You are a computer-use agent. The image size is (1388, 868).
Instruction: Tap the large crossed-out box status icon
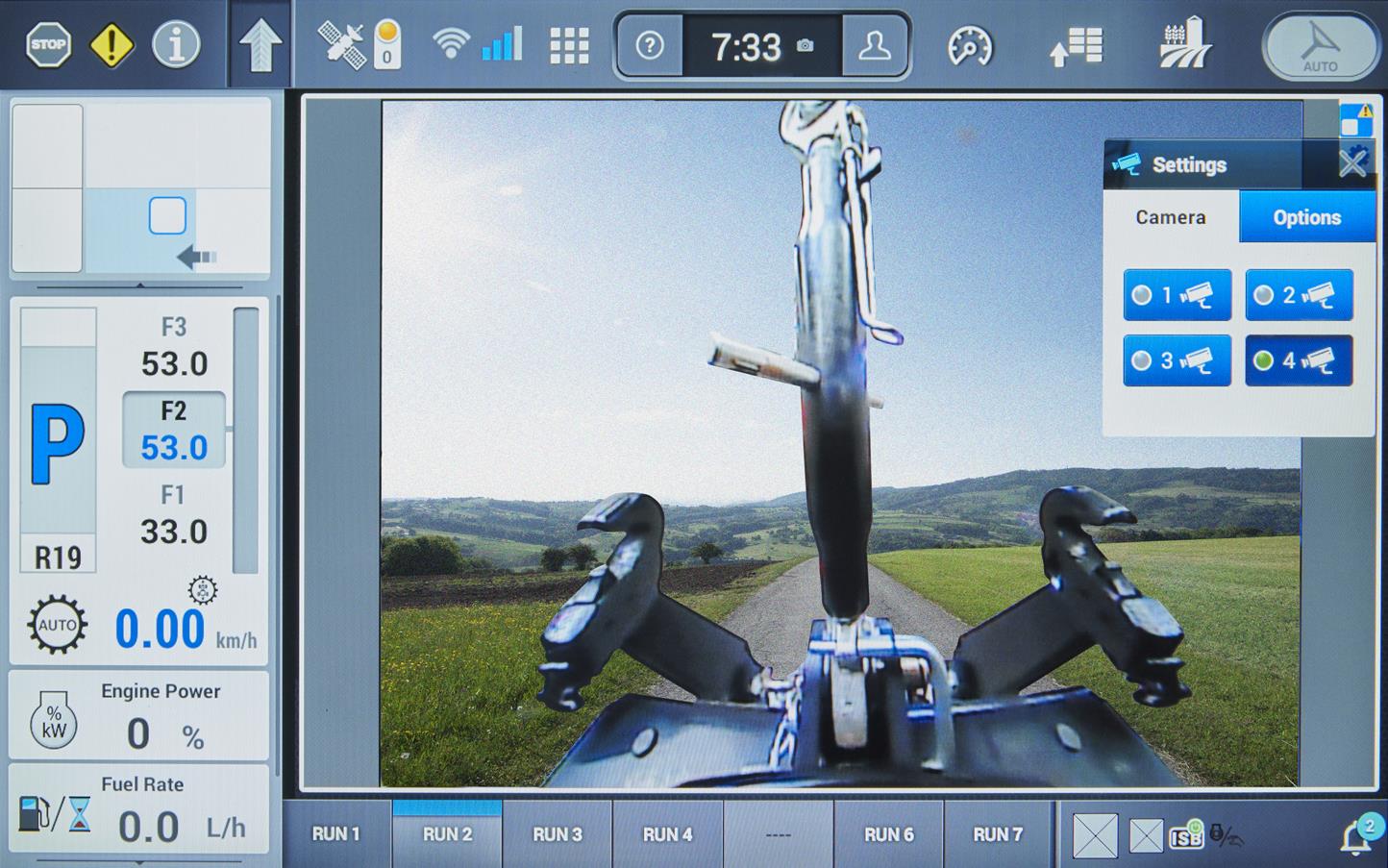pos(1096,834)
